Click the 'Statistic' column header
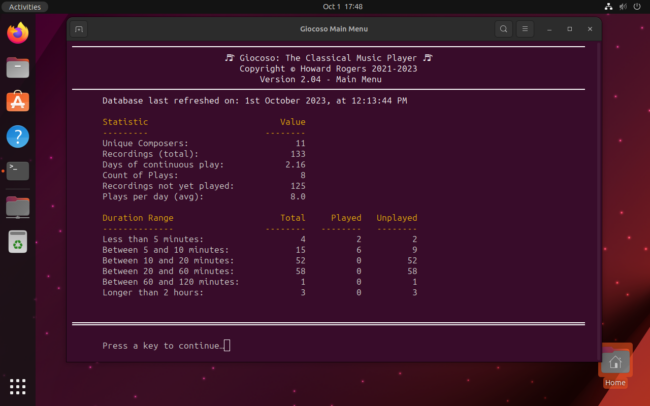Viewport: 650px width, 406px height. 125,122
